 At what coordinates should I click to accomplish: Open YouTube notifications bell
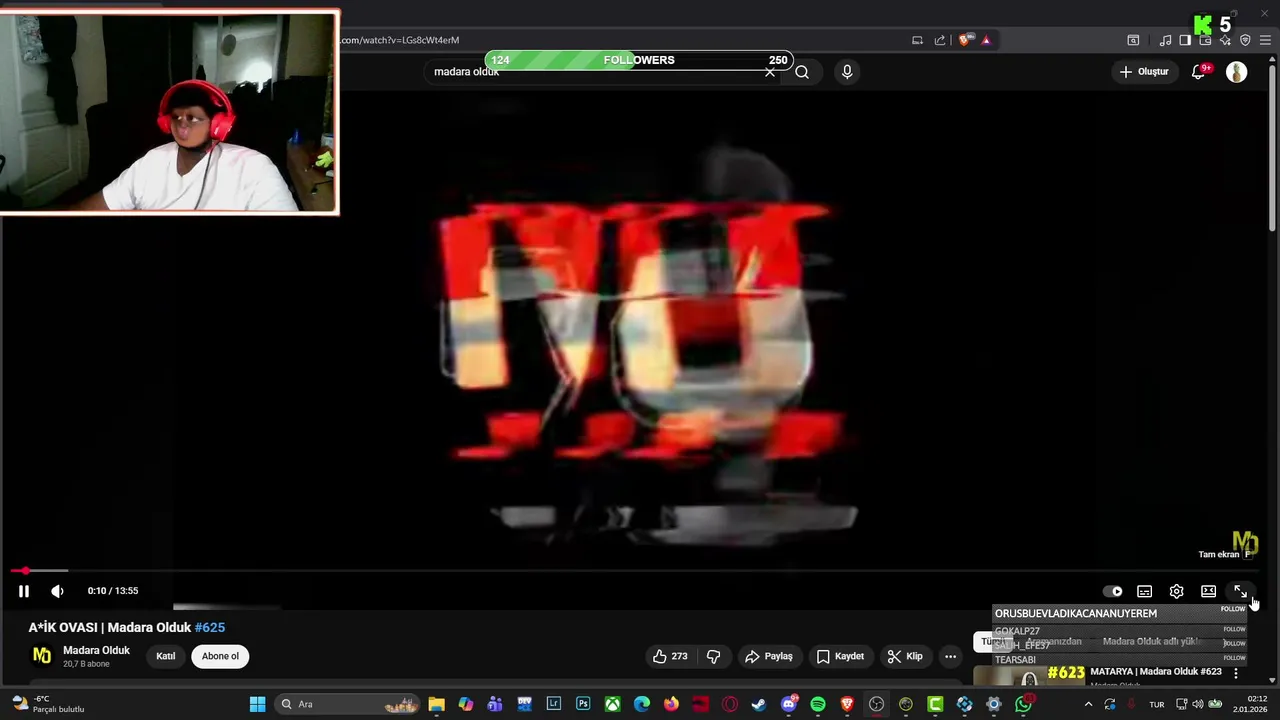pyautogui.click(x=1198, y=72)
